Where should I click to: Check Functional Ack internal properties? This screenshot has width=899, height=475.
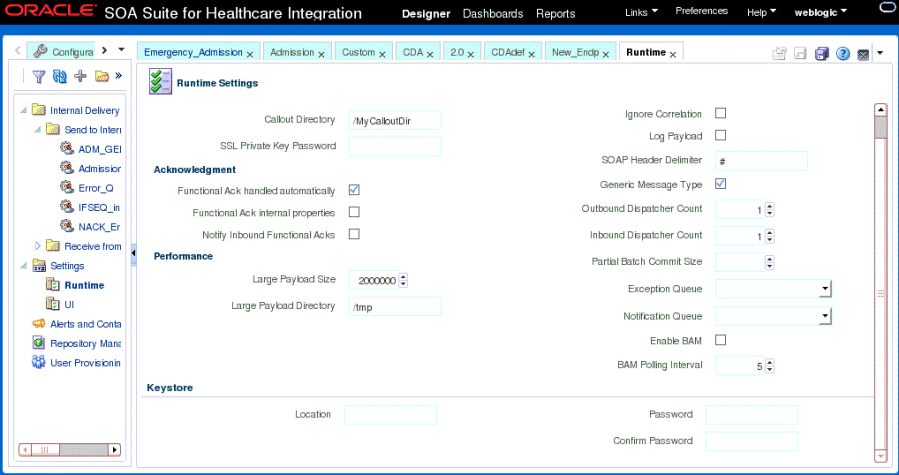pos(354,212)
